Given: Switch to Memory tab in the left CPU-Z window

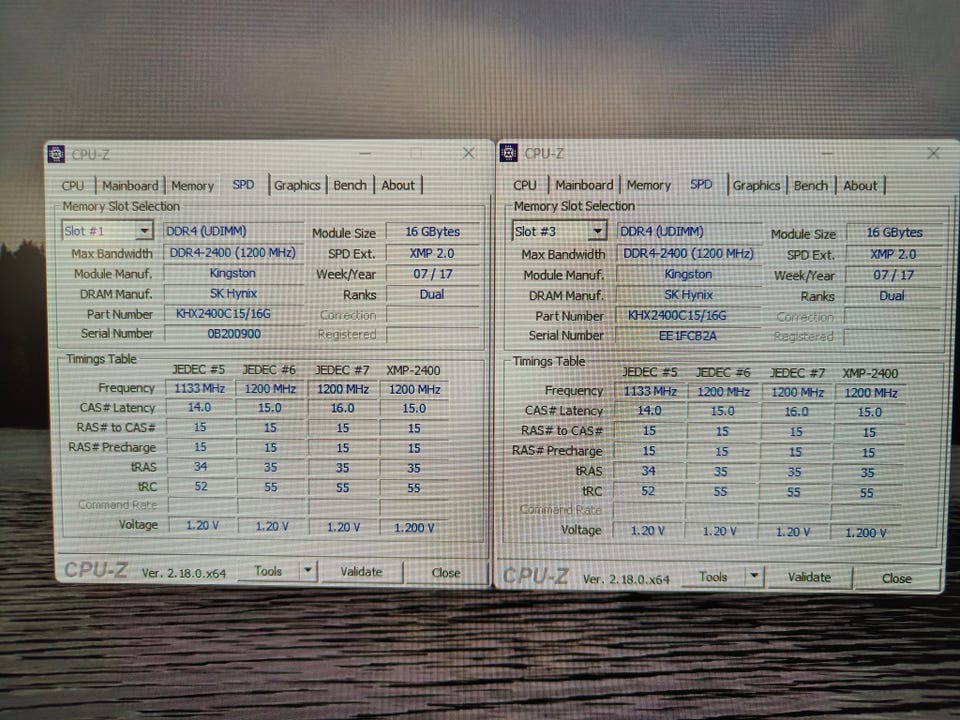Looking at the screenshot, I should (x=192, y=186).
